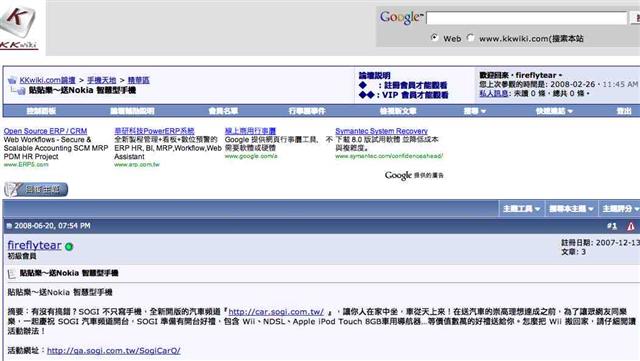
Task: Open the car.sogi.com.tw link
Action: 276,312
